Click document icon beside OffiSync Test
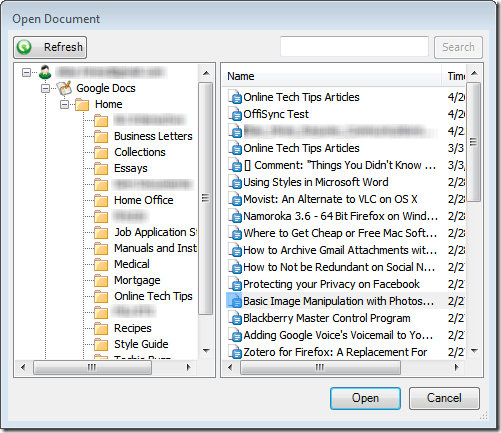501x433 pixels. 235,114
